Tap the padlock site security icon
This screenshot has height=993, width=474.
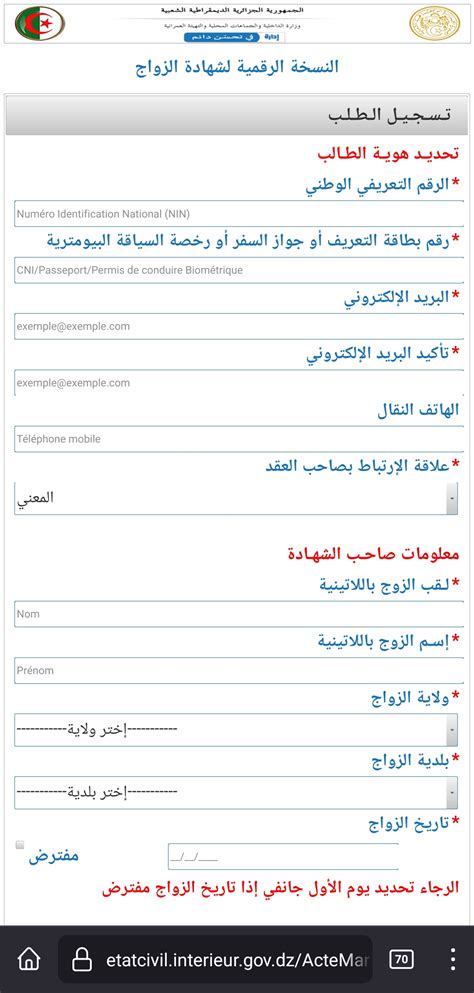click(82, 960)
